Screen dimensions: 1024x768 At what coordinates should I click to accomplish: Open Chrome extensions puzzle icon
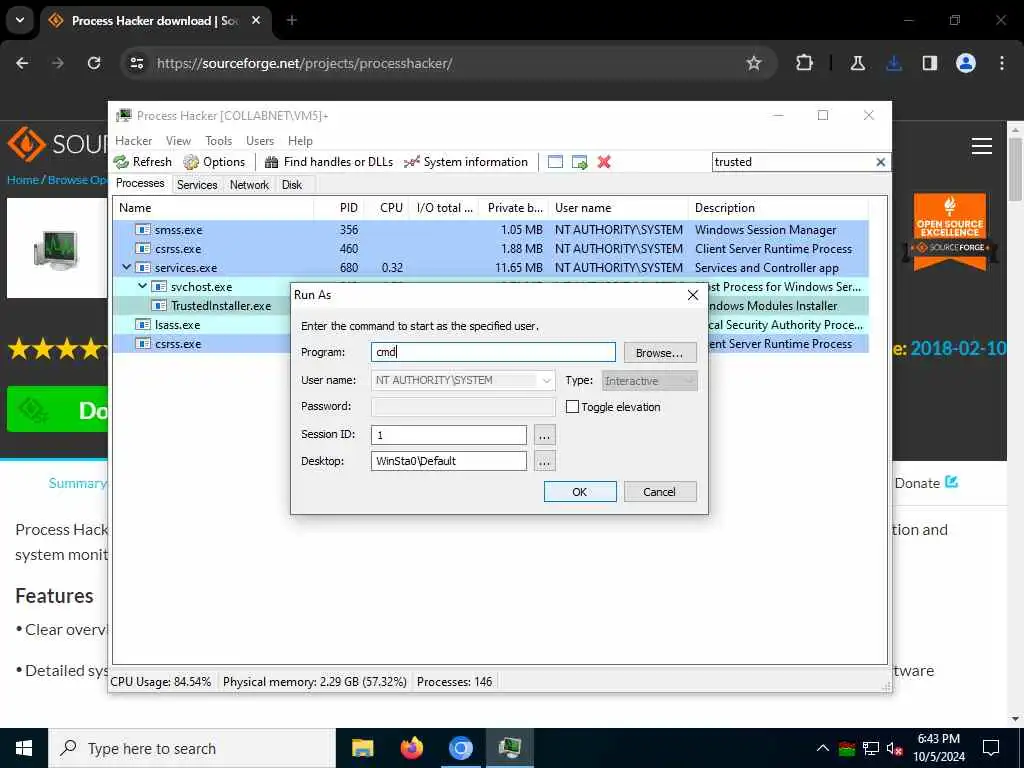click(805, 63)
